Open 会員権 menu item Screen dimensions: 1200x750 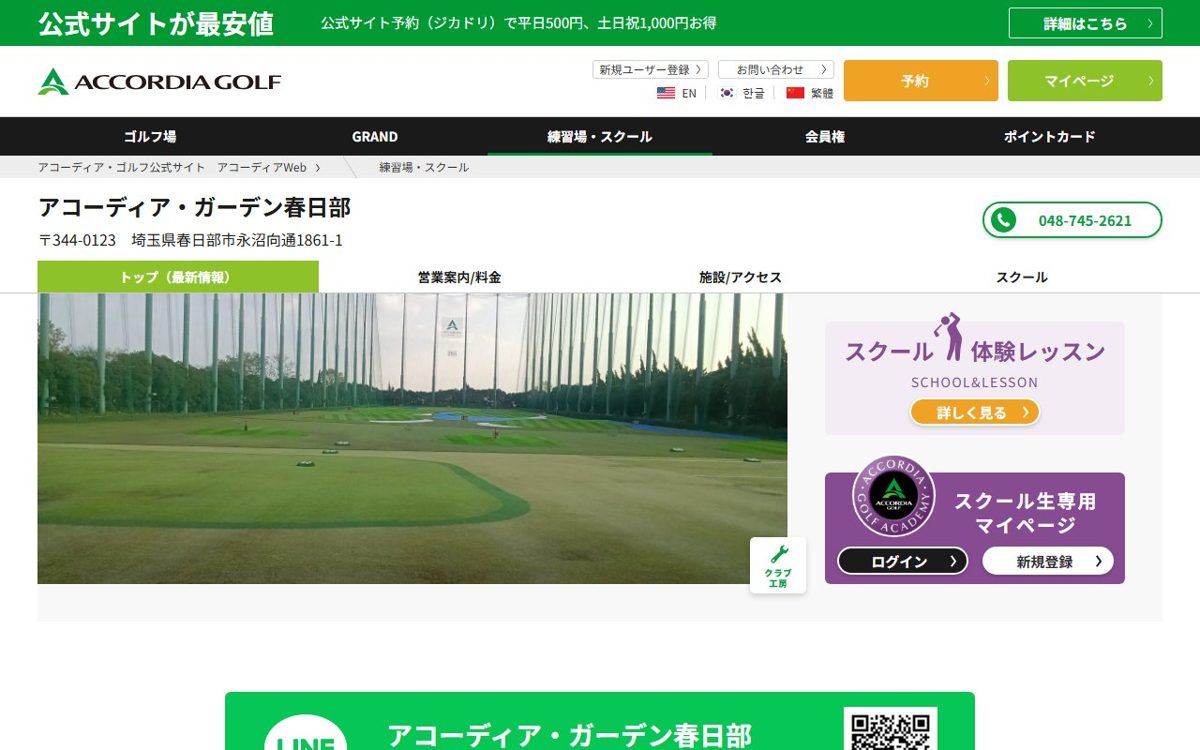coord(825,136)
